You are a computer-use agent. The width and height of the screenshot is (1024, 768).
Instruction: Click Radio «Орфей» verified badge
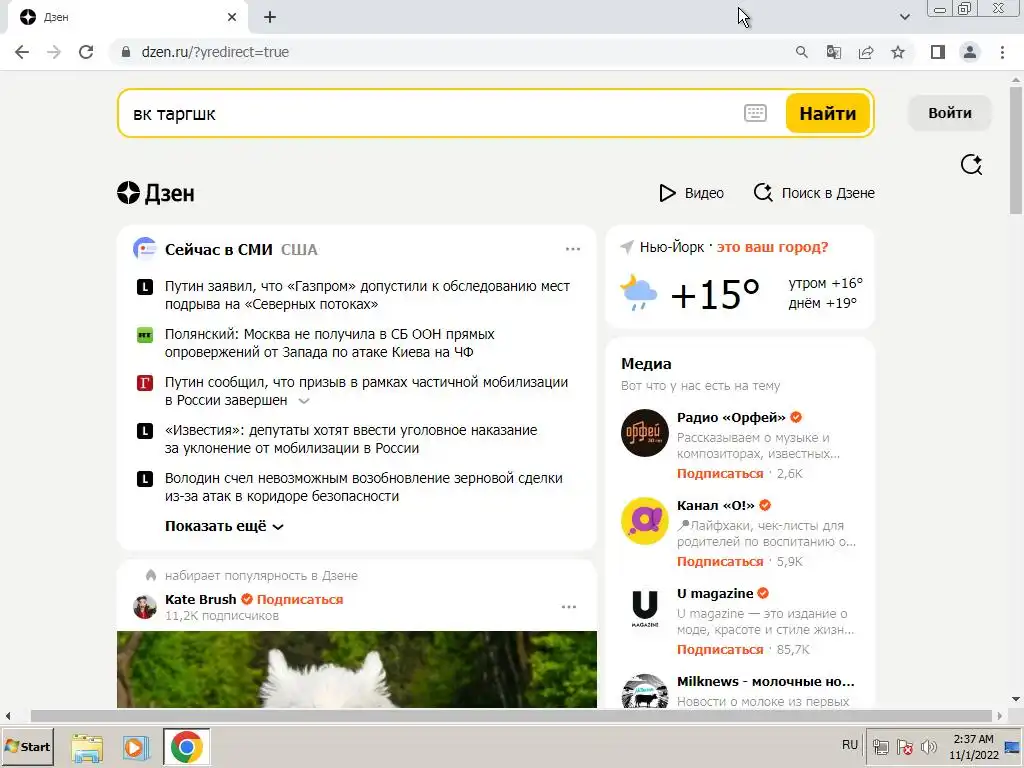(795, 417)
